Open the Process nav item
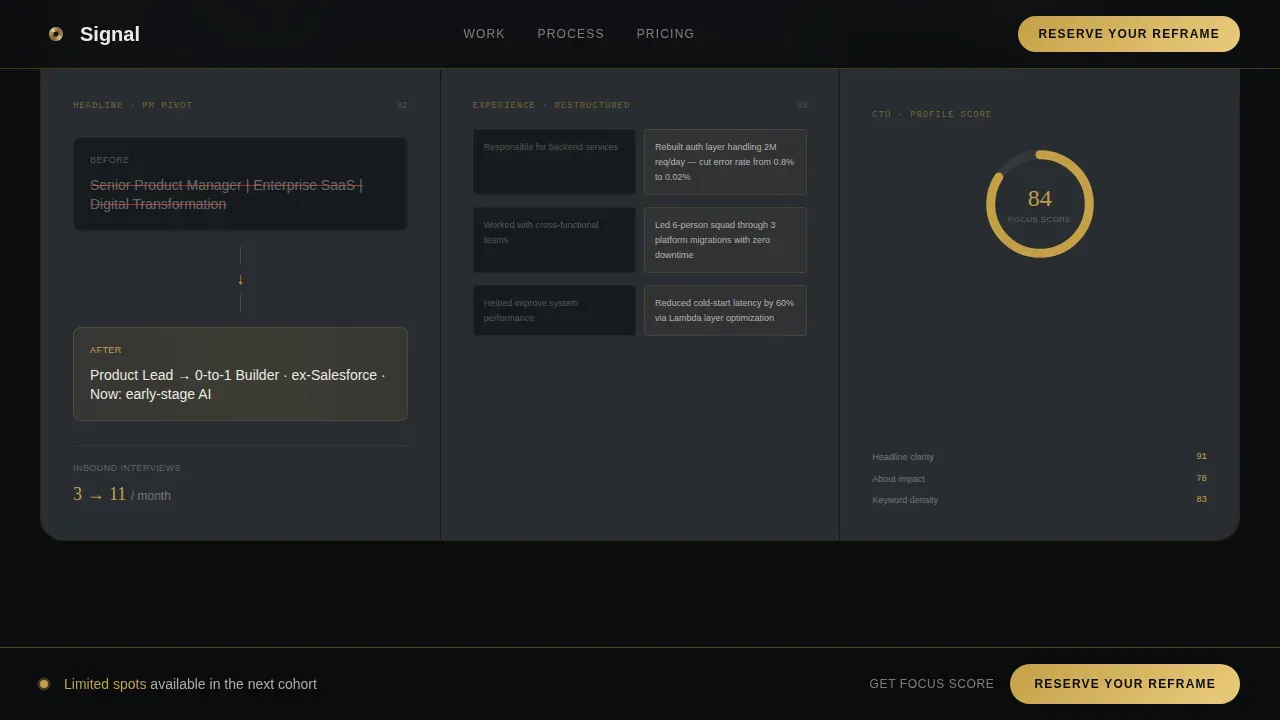Viewport: 1280px width, 720px height. click(x=571, y=34)
